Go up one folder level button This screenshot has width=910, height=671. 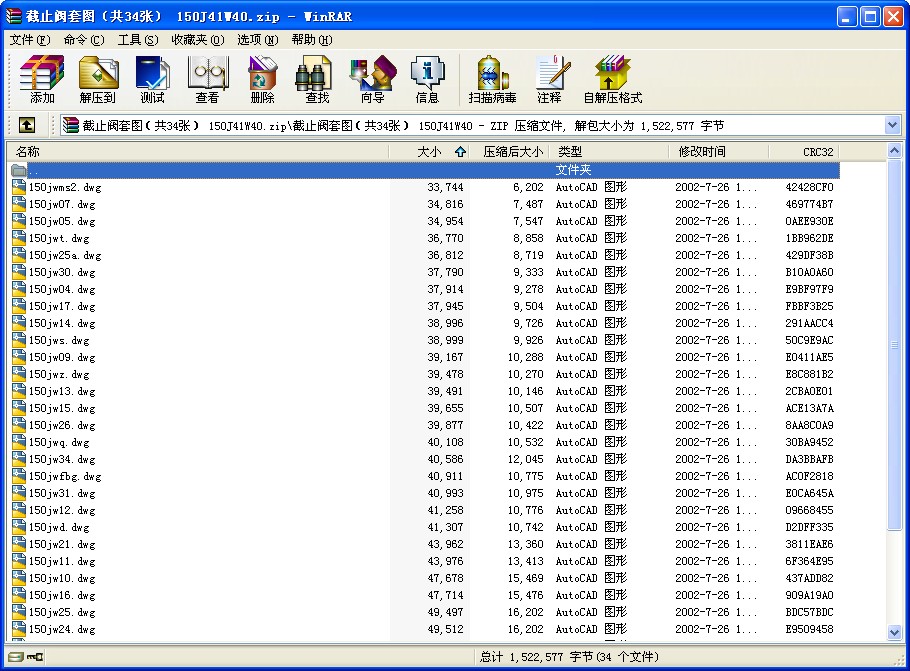coord(27,125)
